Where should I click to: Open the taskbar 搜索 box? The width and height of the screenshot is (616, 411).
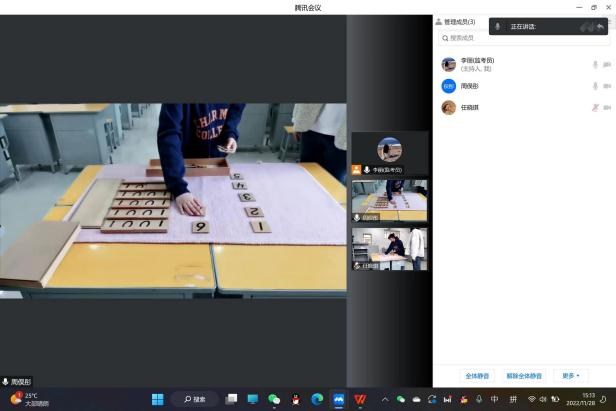(x=195, y=399)
